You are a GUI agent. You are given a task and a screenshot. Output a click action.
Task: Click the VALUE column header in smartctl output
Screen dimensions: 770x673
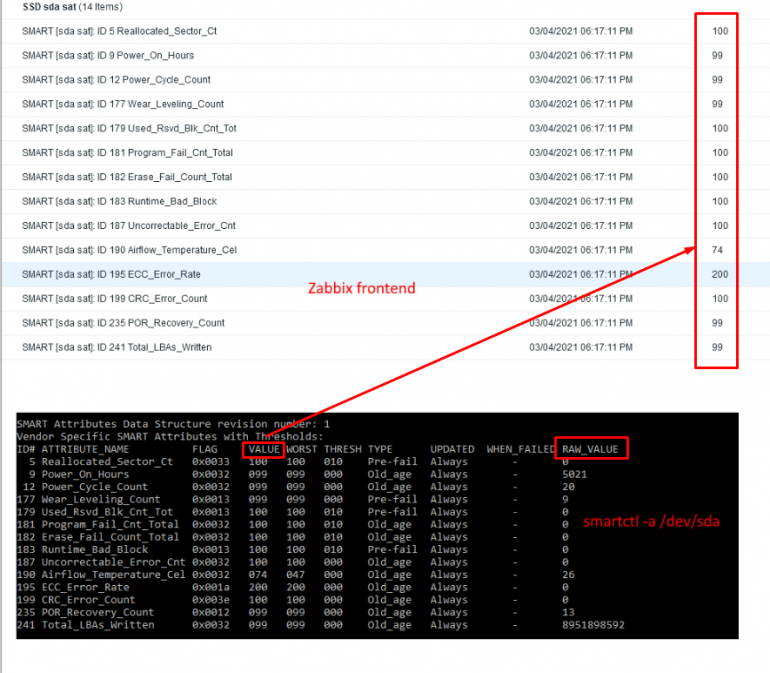tap(264, 449)
